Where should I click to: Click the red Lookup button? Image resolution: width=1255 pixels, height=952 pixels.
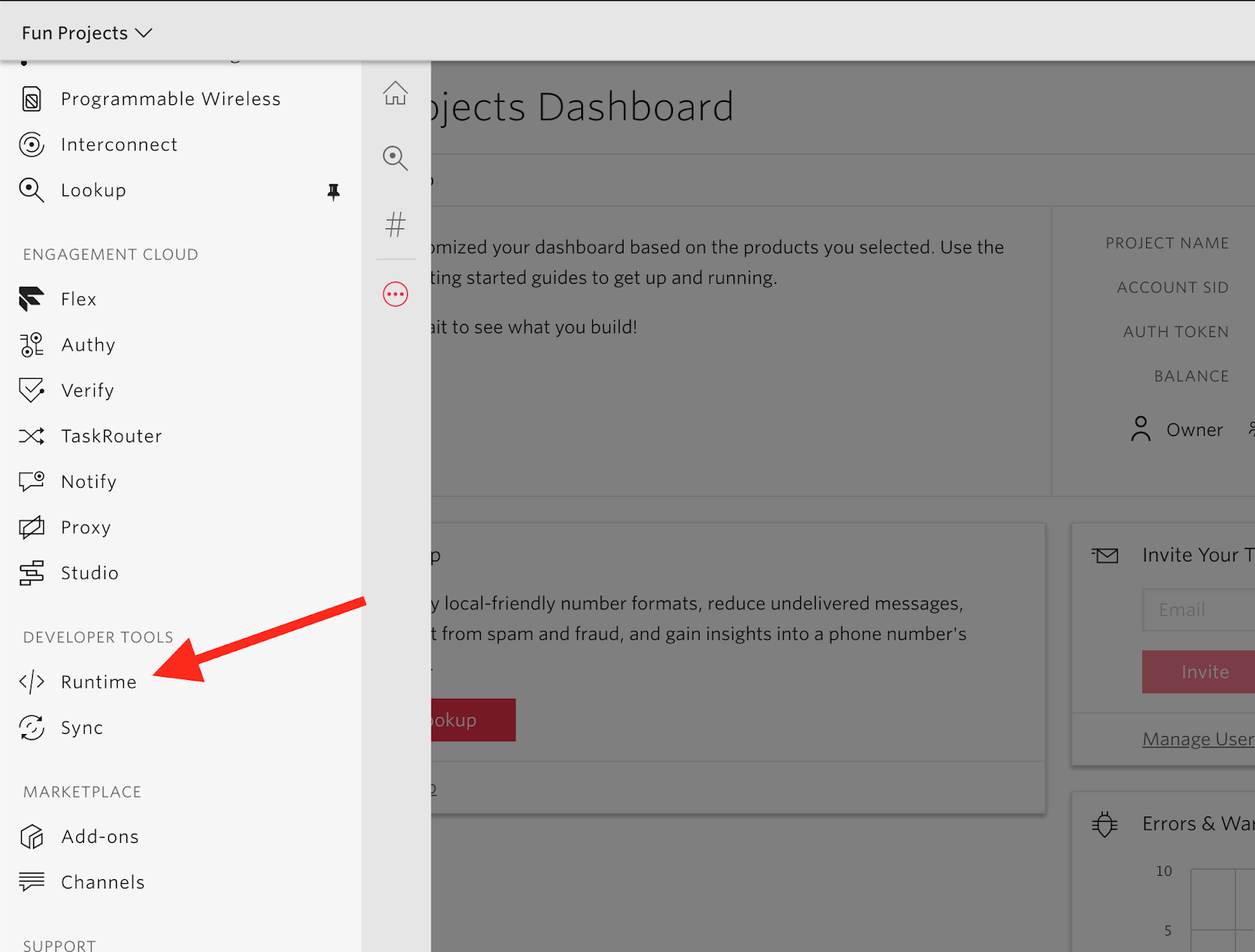pos(473,720)
